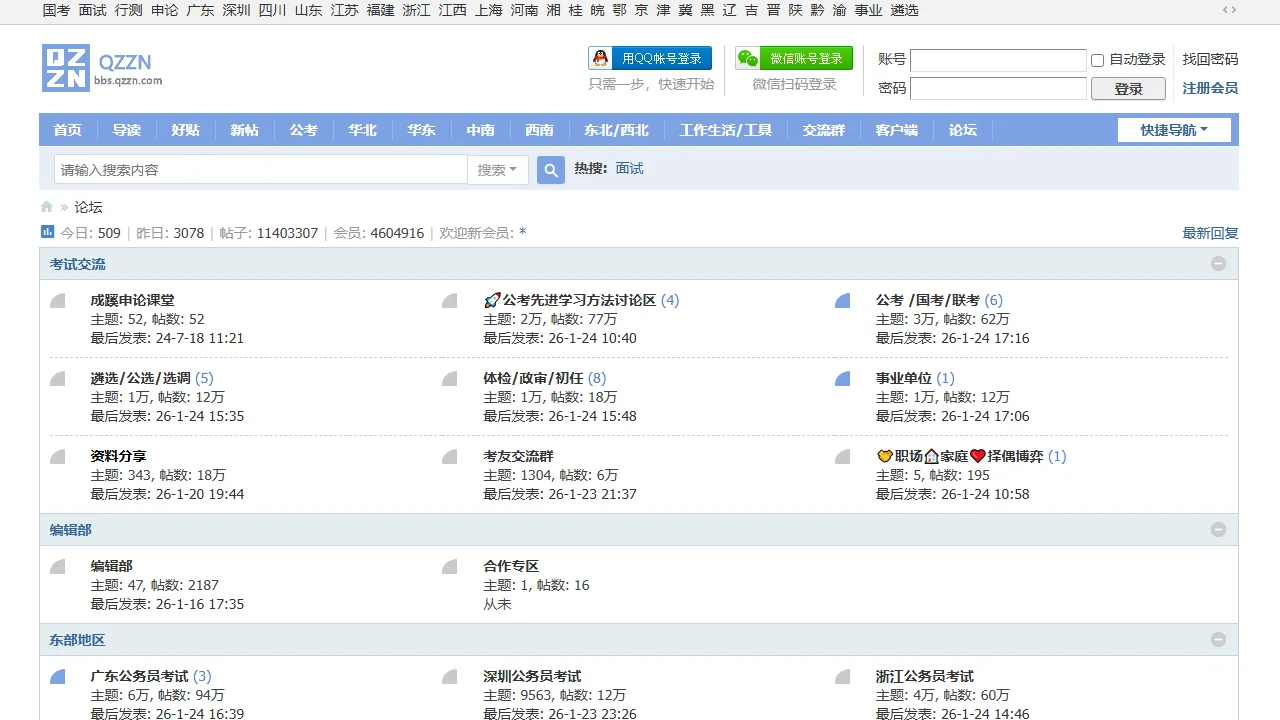Enable the 自动登录 checkbox
Viewport: 1280px width, 720px height.
[1097, 60]
